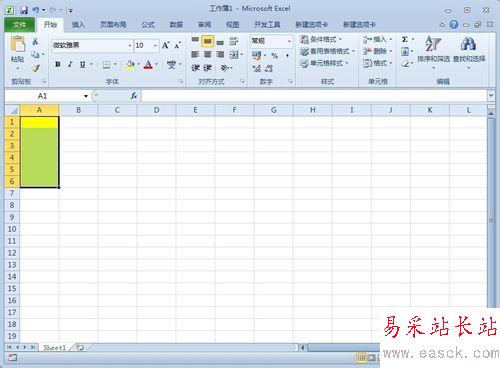Viewport: 500px width, 368px height.
Task: Increase decimal places
Action: [257, 68]
